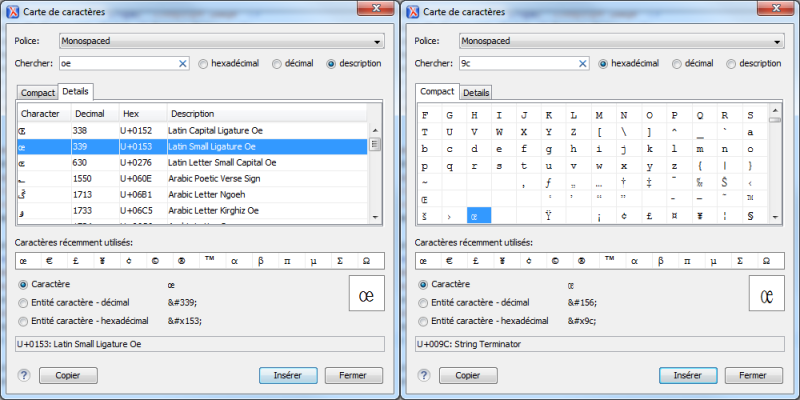
Task: Select the highlighted œ cell in compact grid
Action: (x=479, y=215)
